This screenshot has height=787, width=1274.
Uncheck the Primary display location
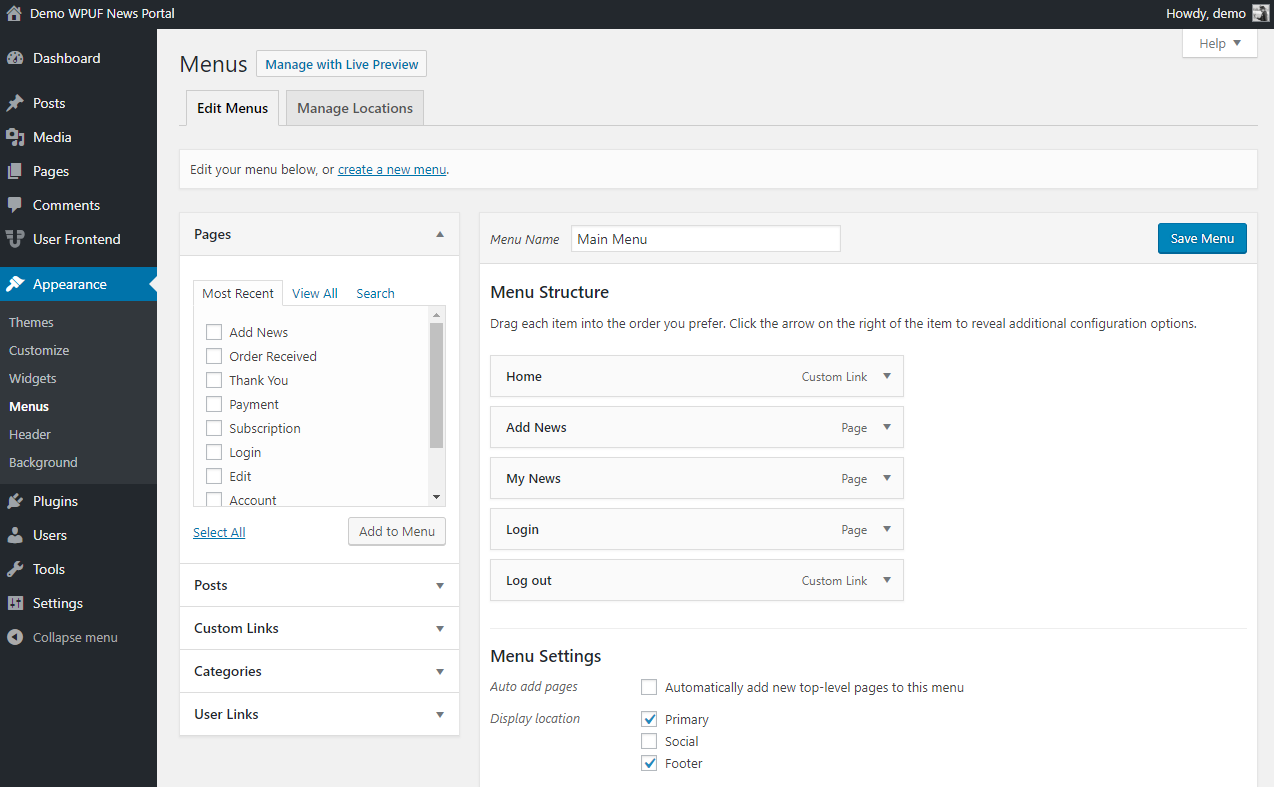tap(649, 719)
